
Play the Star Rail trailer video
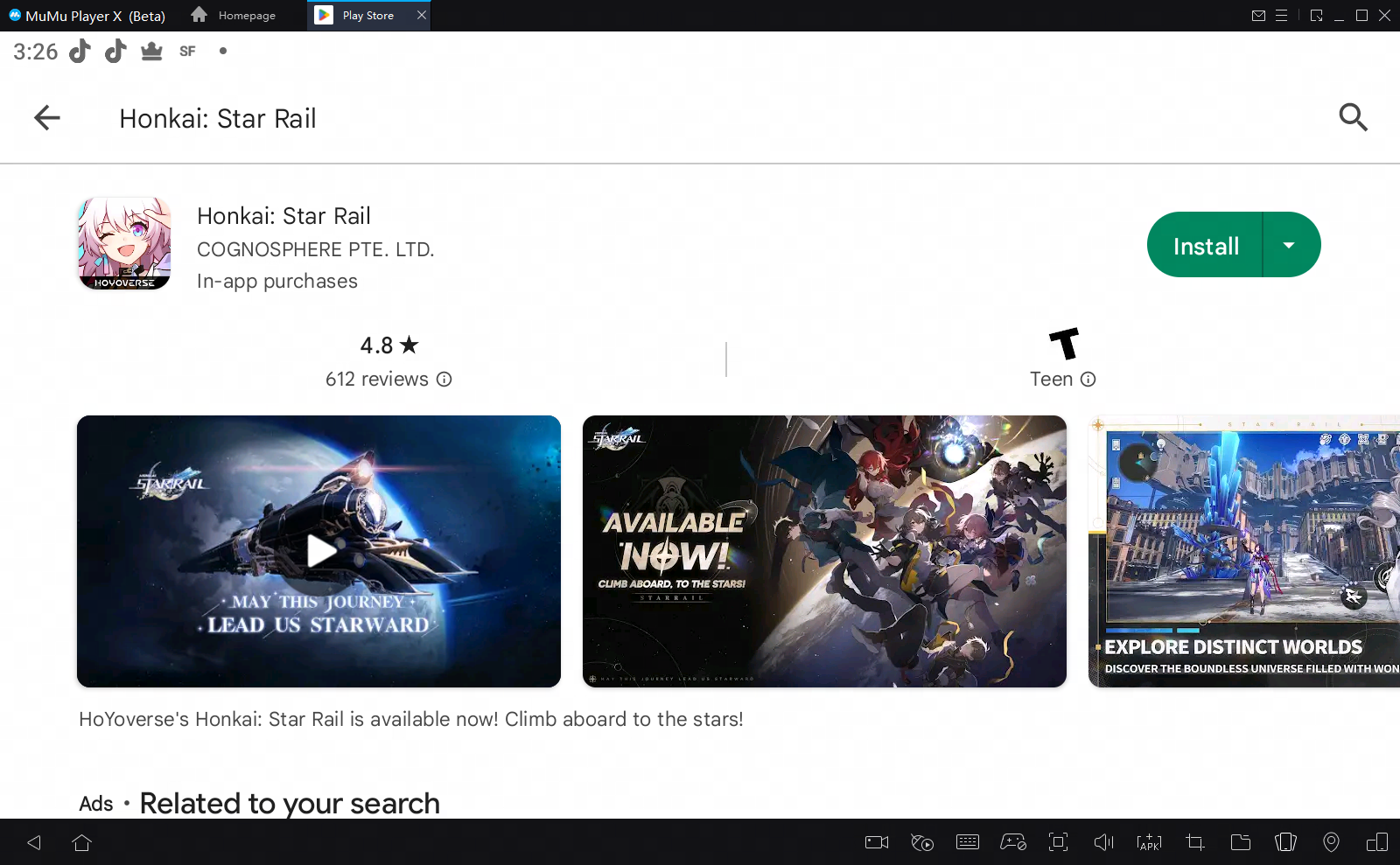319,551
